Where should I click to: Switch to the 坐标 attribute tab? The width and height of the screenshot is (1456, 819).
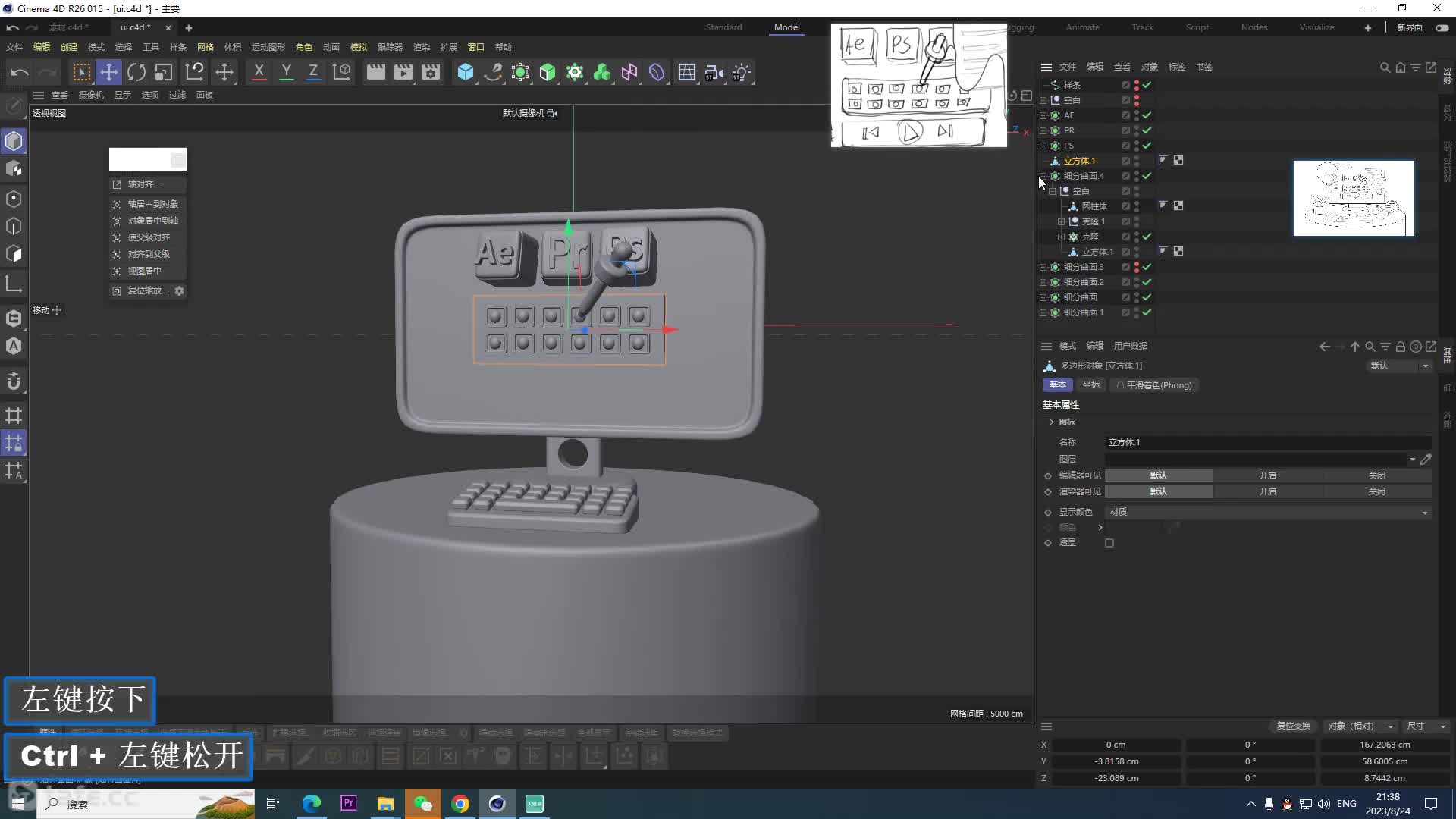(x=1090, y=385)
